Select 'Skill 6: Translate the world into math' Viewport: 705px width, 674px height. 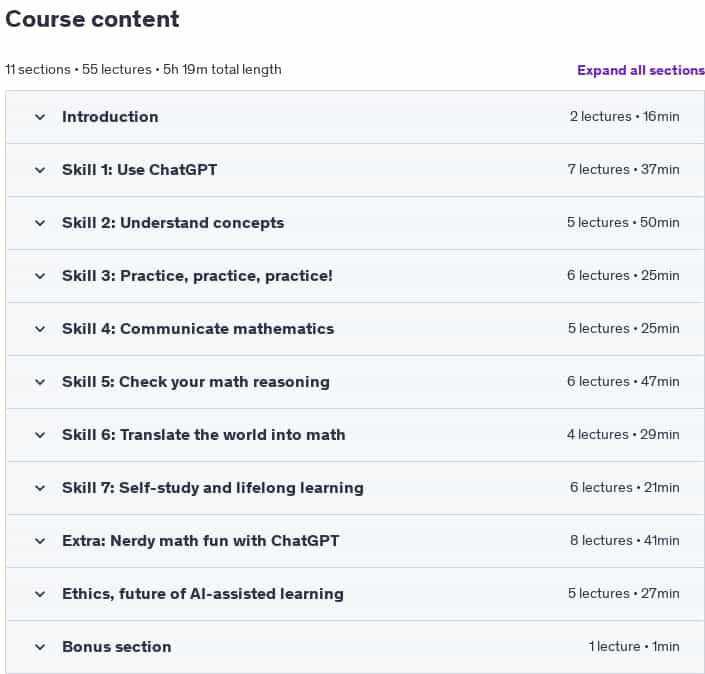204,435
